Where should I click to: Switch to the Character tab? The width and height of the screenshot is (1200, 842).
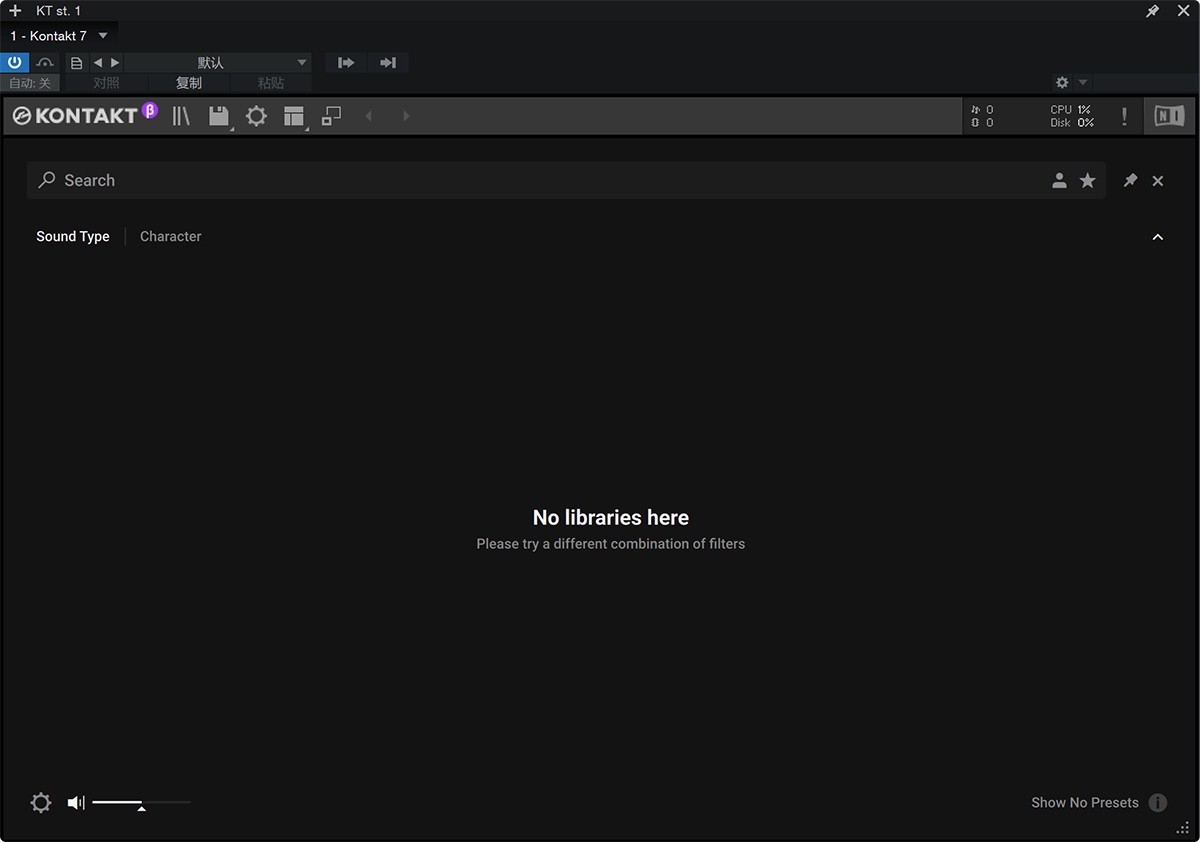(170, 236)
